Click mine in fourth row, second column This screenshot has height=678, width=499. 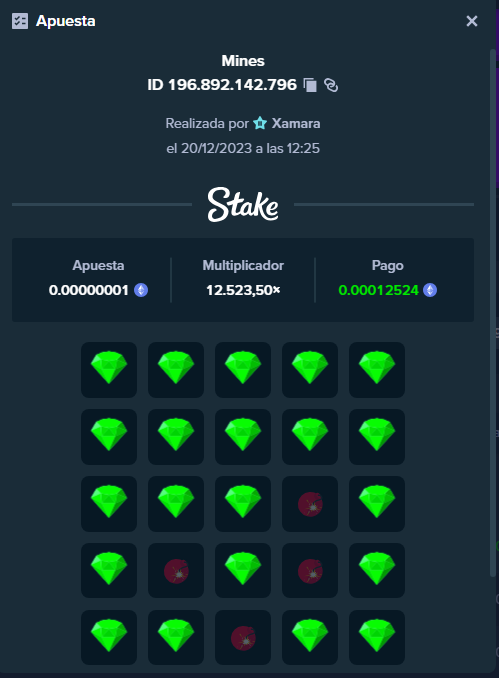click(x=176, y=571)
